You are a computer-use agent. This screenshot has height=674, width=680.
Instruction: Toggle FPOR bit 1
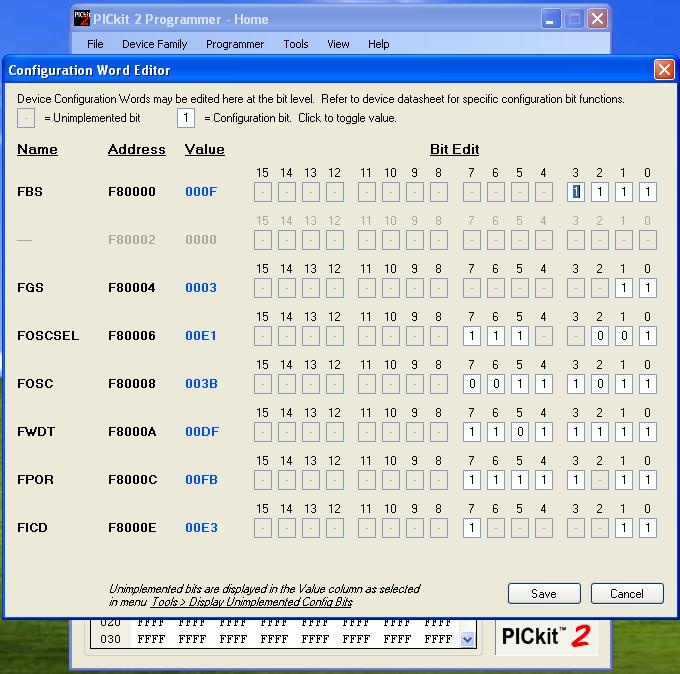point(624,480)
